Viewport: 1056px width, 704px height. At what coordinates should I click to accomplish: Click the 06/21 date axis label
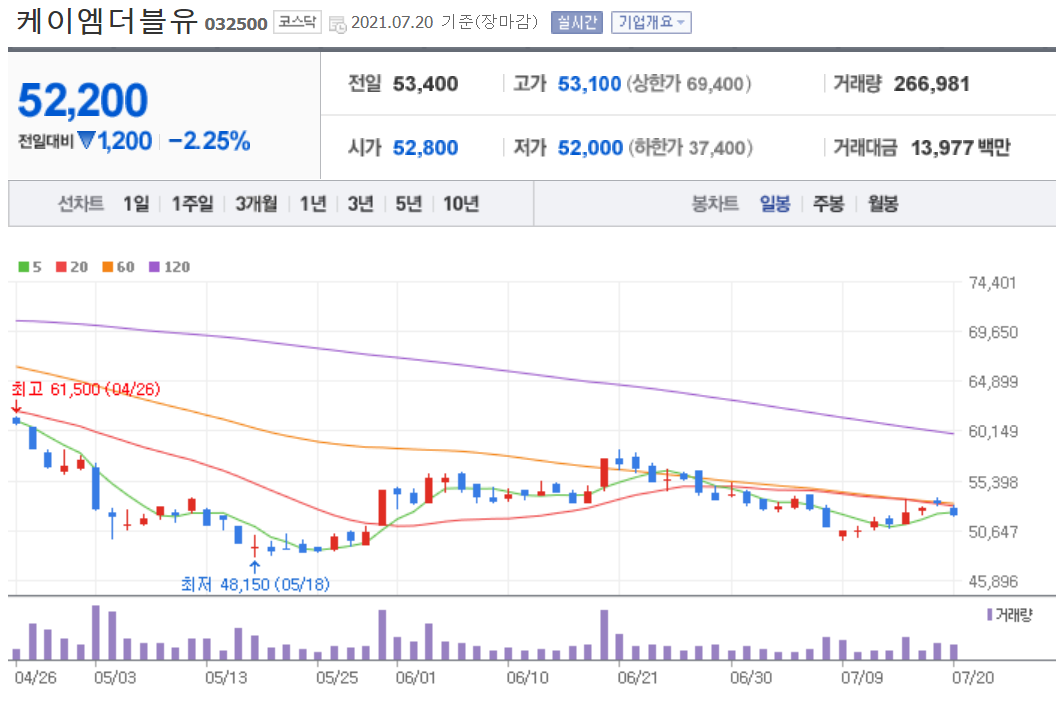(x=637, y=677)
